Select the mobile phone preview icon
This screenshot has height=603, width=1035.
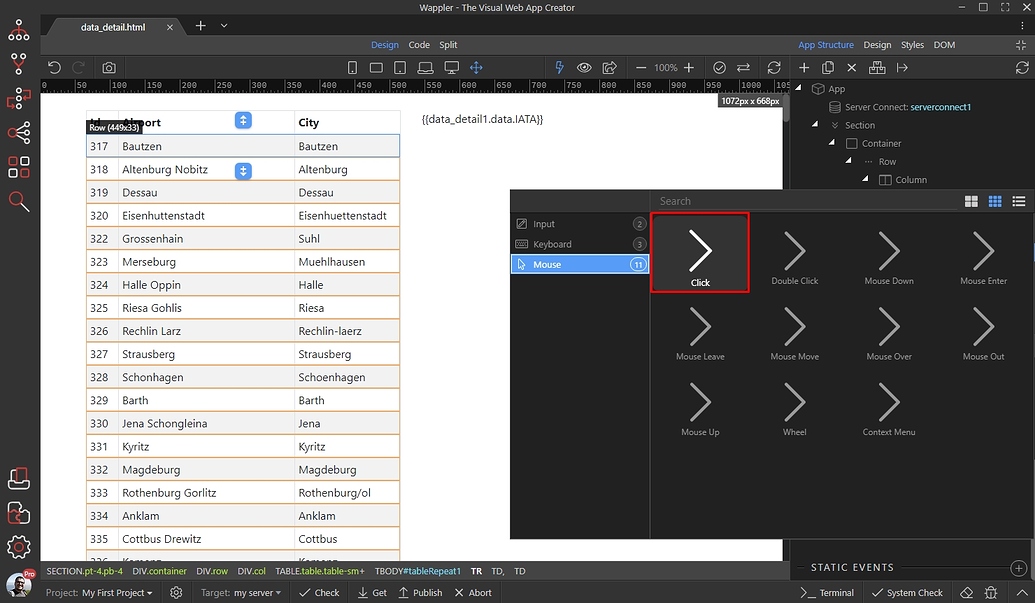(x=351, y=67)
